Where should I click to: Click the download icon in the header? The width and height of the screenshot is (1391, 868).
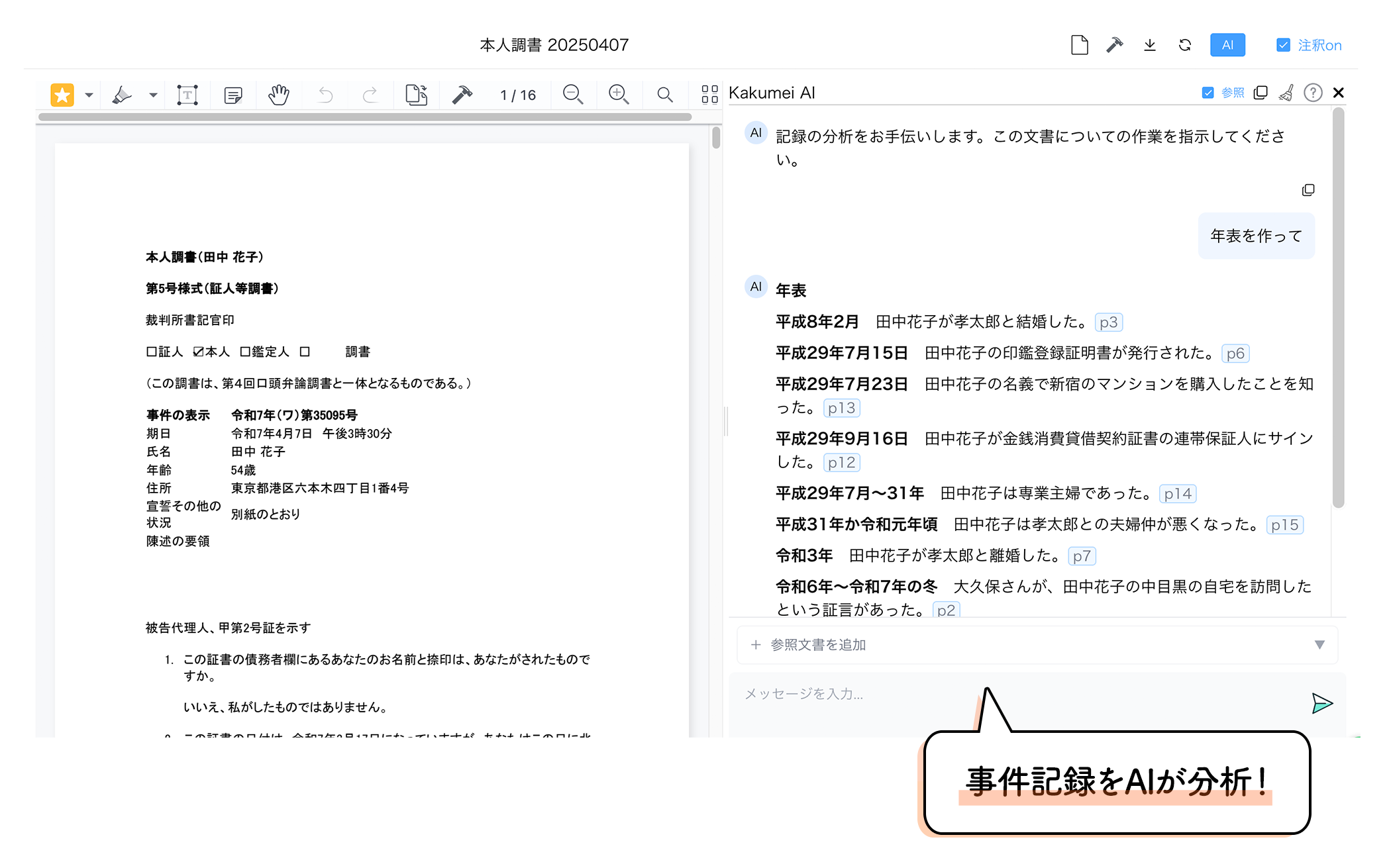point(1150,45)
